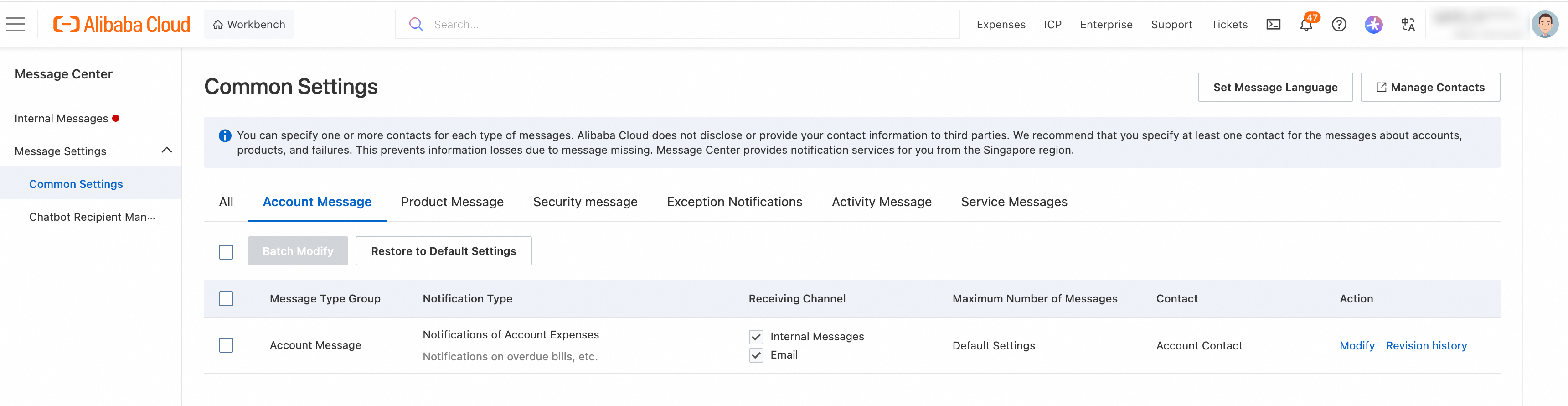Open the notification bell
The image size is (1568, 406).
tap(1305, 25)
